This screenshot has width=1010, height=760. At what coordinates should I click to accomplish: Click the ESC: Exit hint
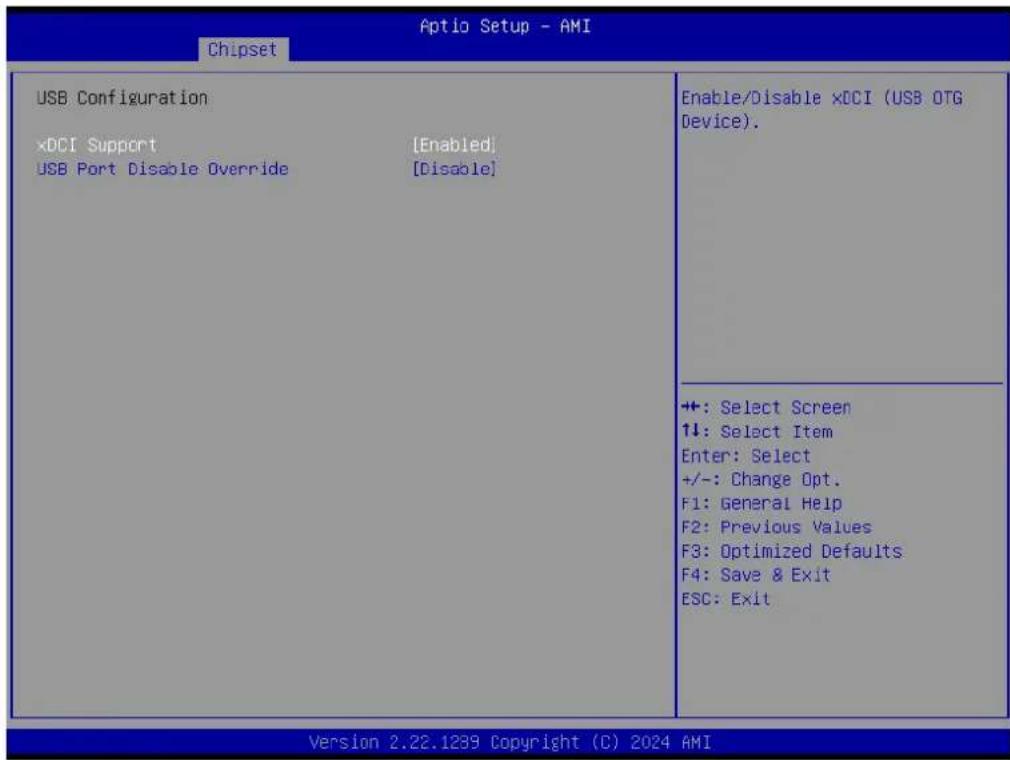tap(725, 599)
